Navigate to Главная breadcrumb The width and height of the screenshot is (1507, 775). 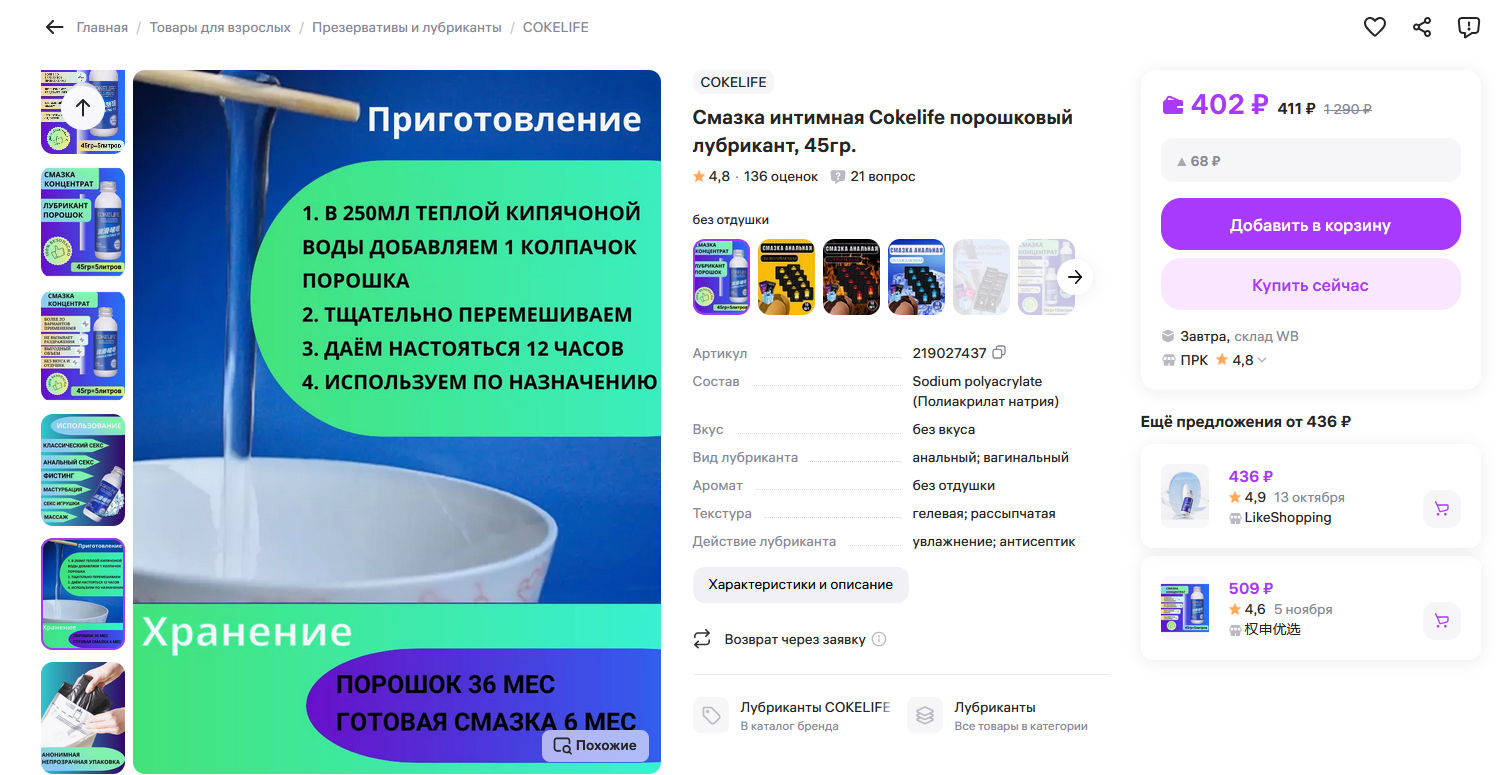pos(102,27)
